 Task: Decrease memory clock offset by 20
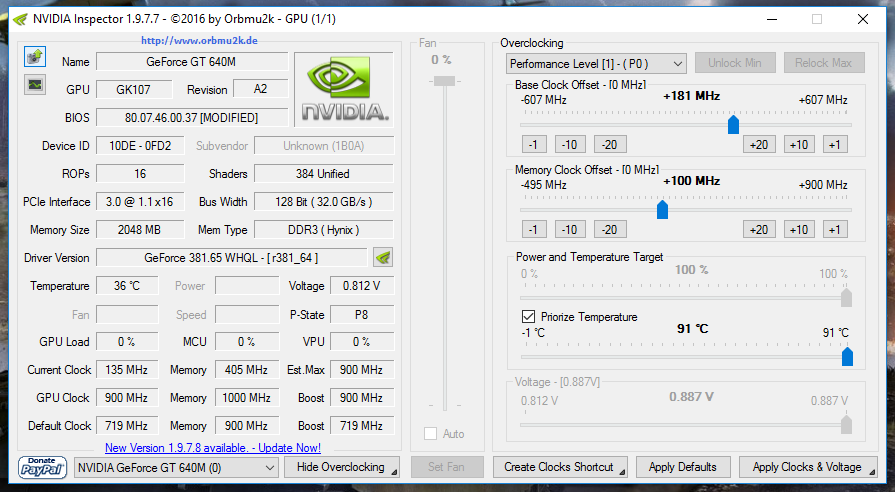(x=610, y=229)
